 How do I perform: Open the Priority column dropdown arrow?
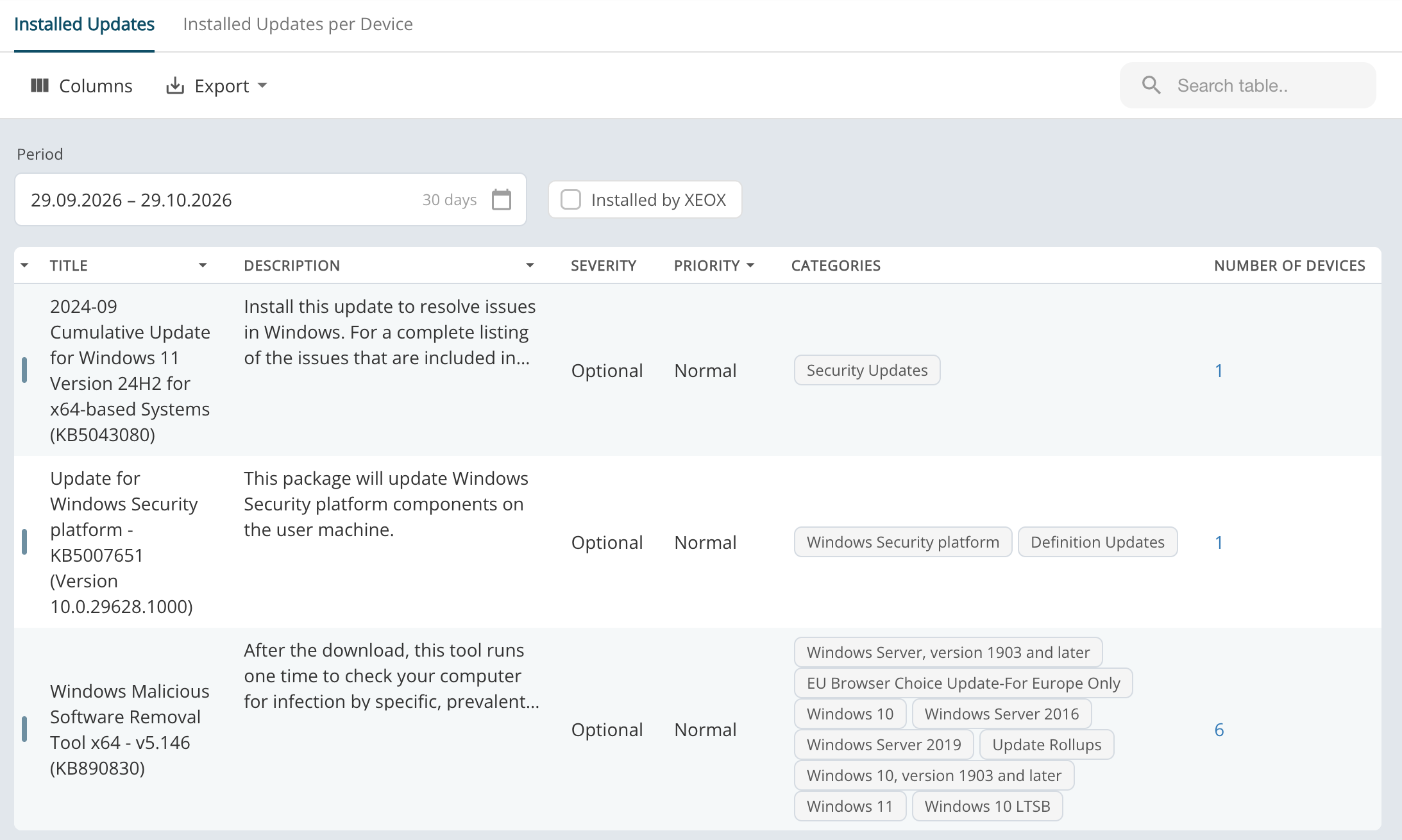750,266
